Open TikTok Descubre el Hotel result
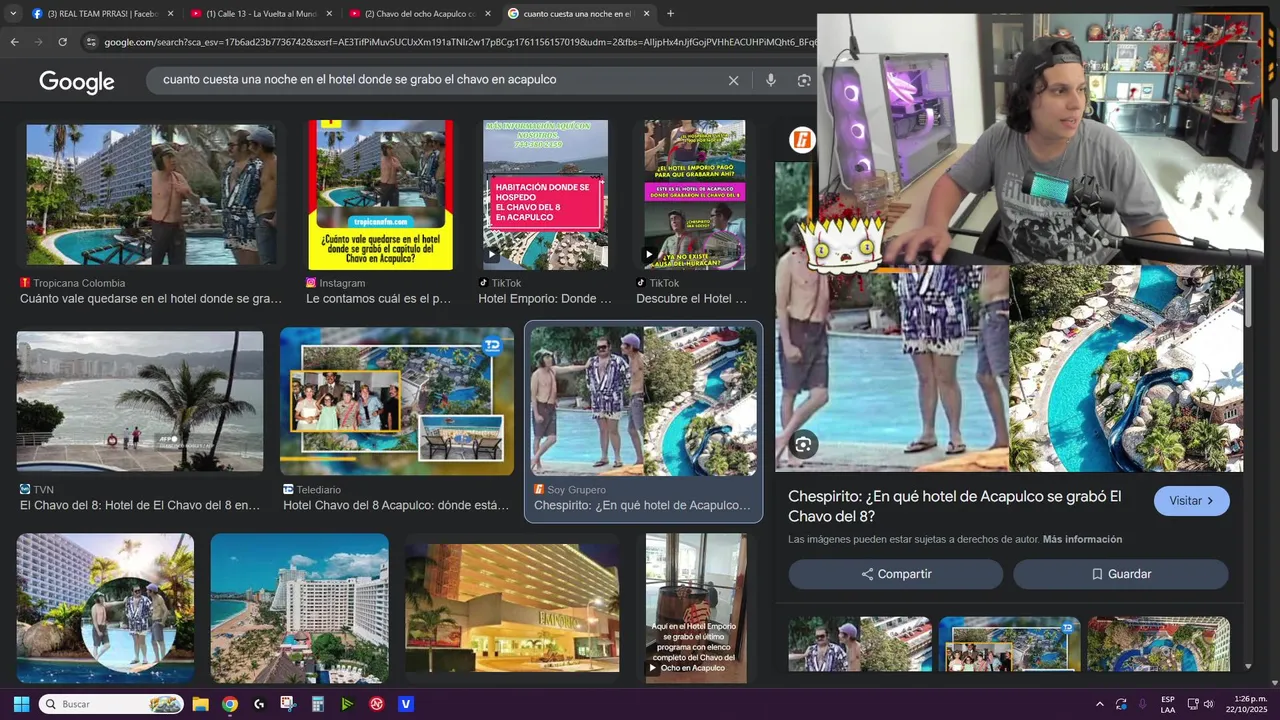 click(x=694, y=195)
